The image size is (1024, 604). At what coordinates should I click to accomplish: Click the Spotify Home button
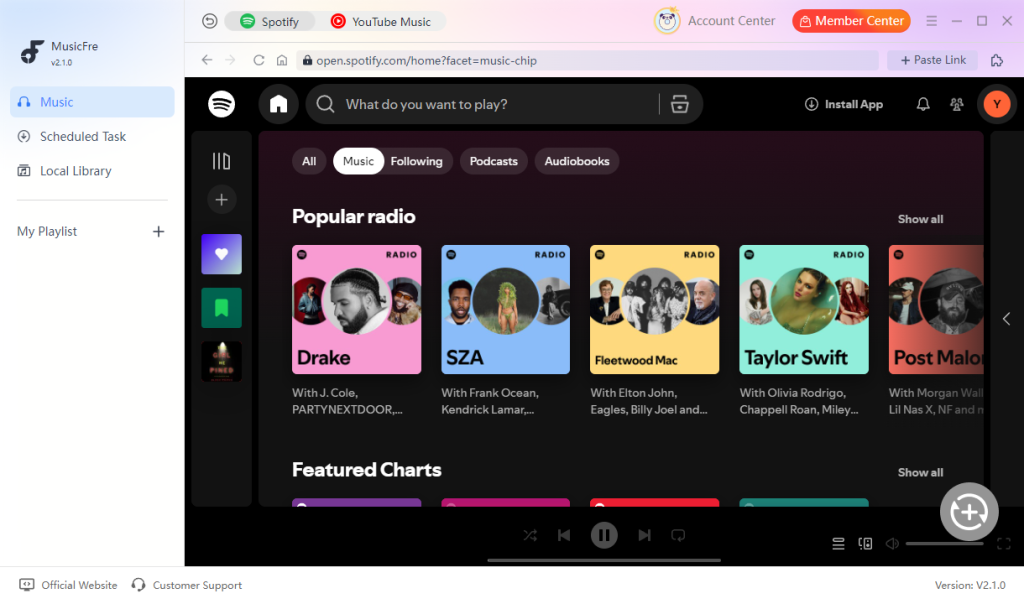[x=278, y=104]
